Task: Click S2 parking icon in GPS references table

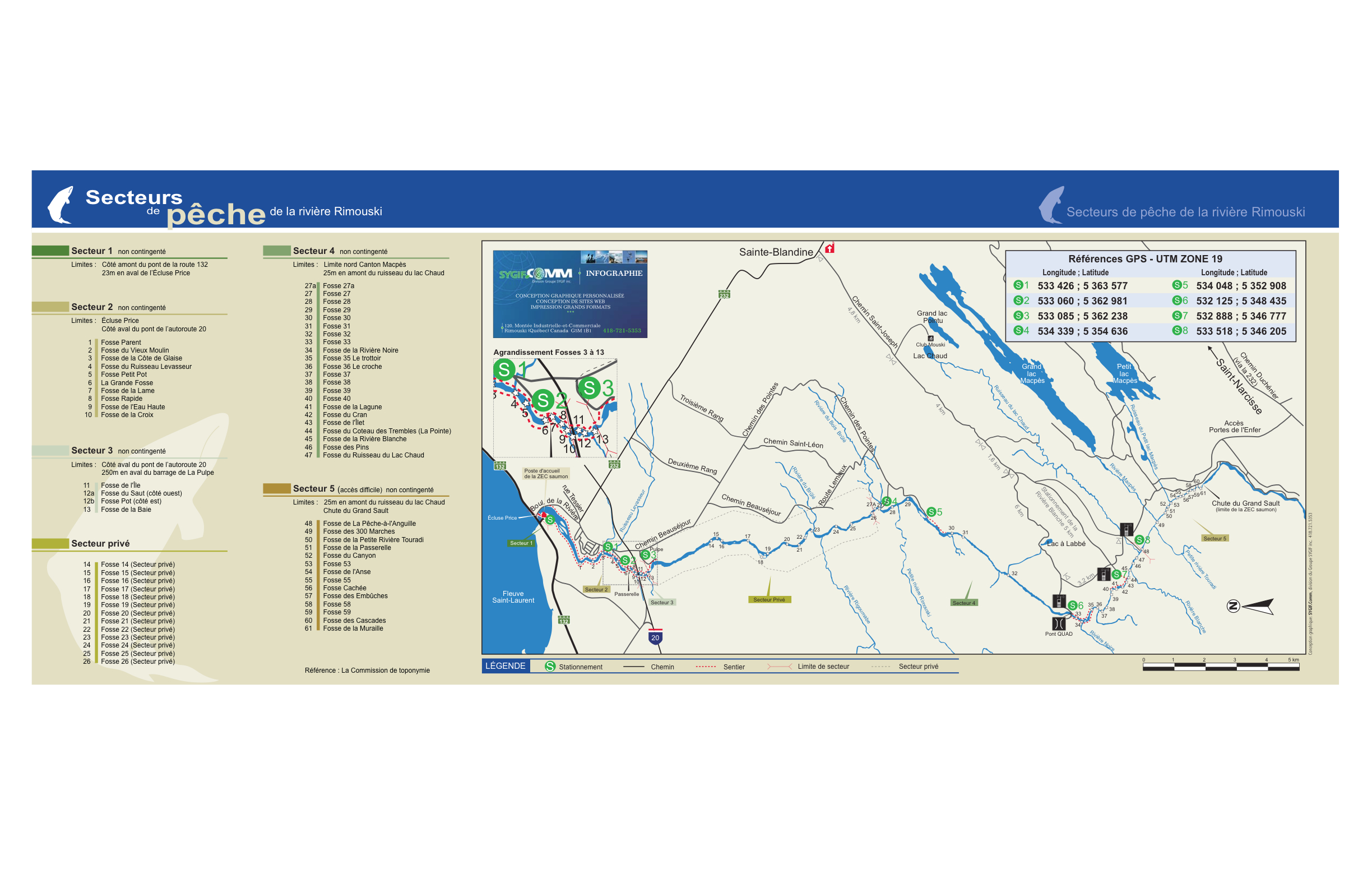Action: [1018, 300]
